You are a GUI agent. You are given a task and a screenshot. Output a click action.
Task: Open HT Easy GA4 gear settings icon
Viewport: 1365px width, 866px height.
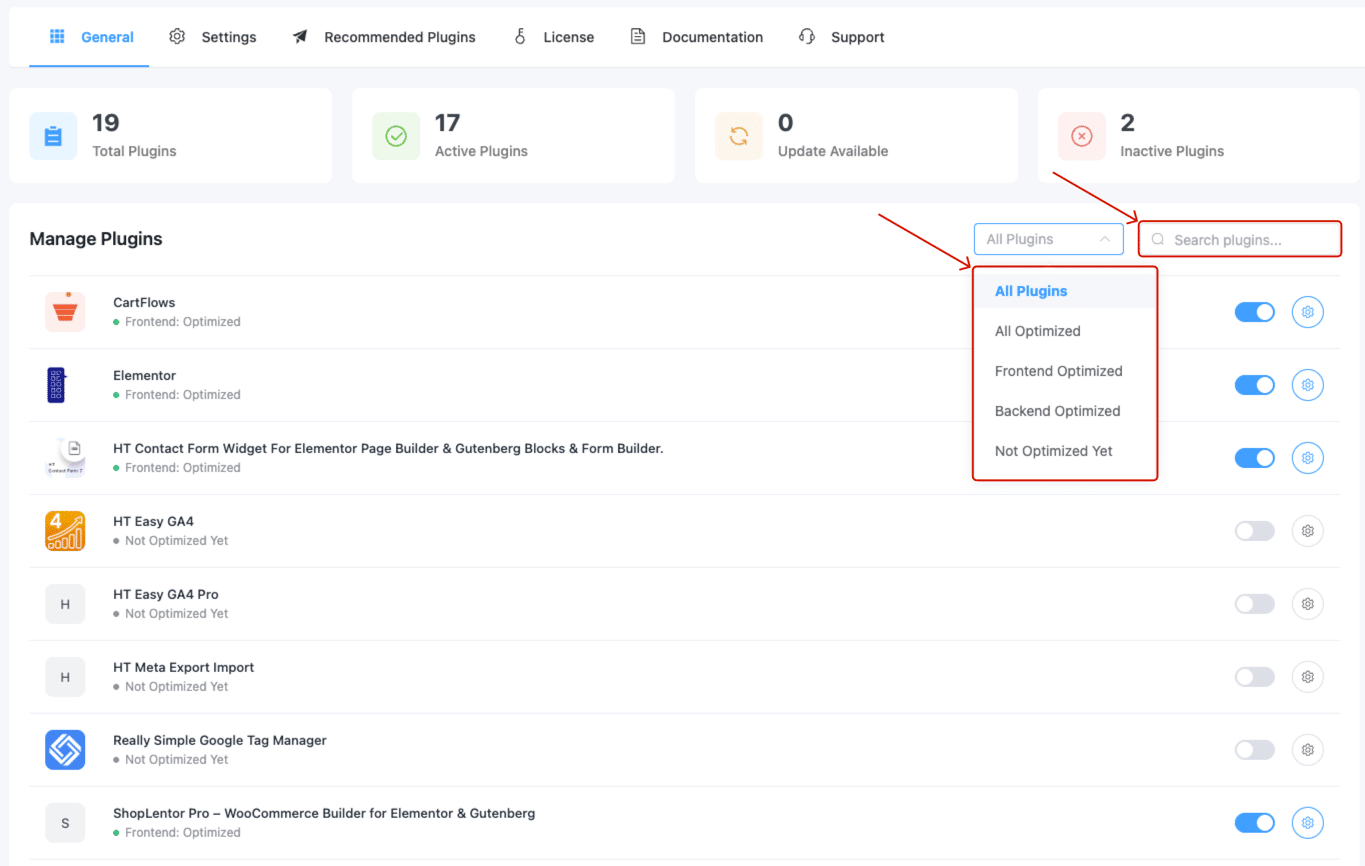coord(1307,531)
